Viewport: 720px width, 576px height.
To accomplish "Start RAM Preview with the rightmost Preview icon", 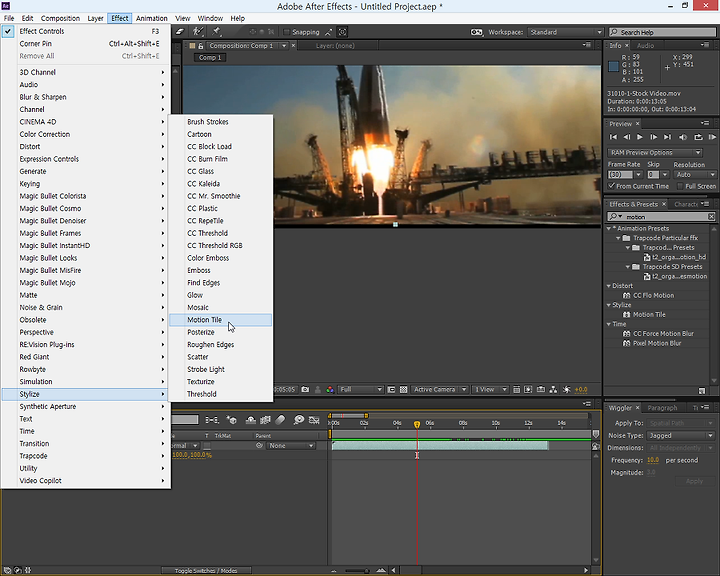I will 712,137.
